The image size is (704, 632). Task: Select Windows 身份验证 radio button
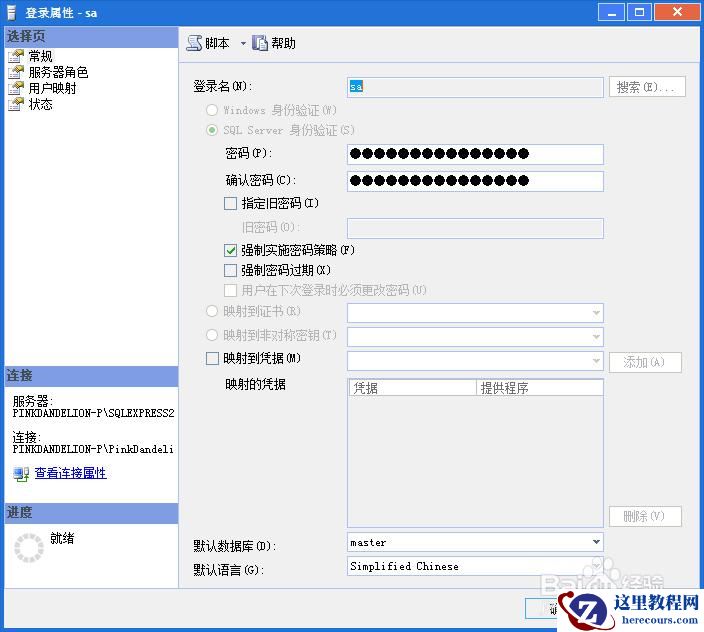tap(212, 110)
